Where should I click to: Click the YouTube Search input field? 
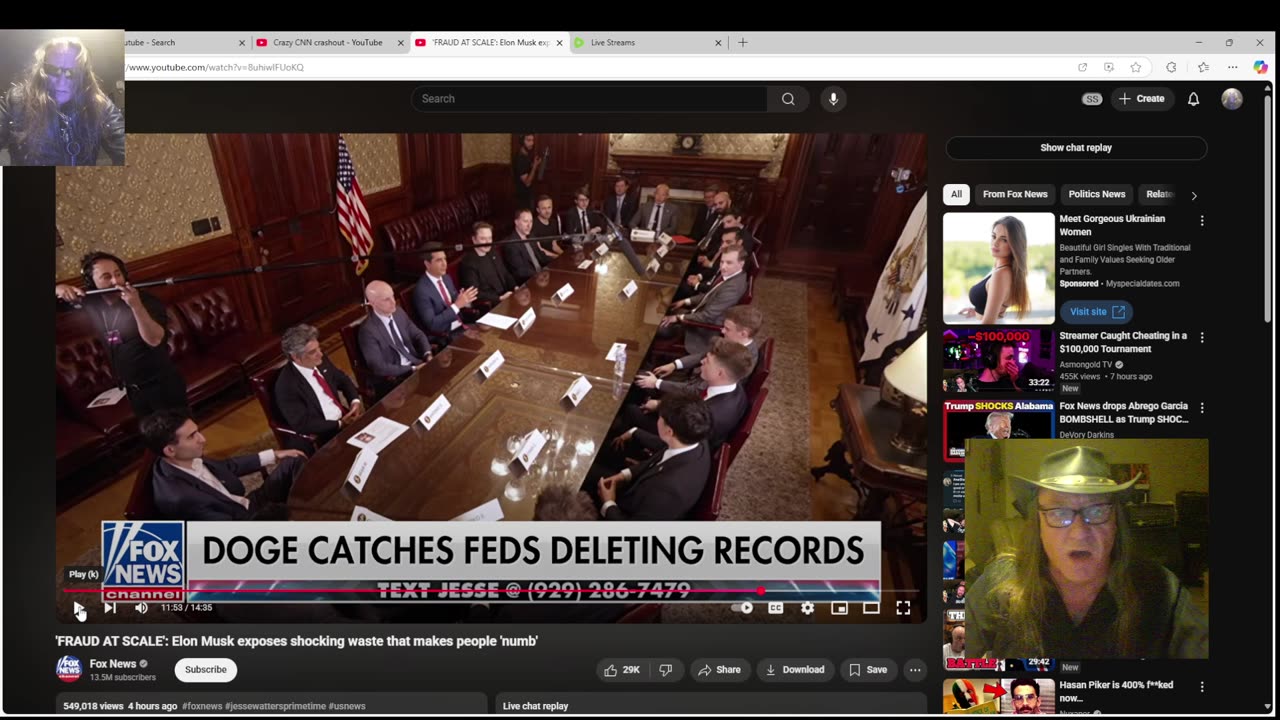[x=589, y=99]
